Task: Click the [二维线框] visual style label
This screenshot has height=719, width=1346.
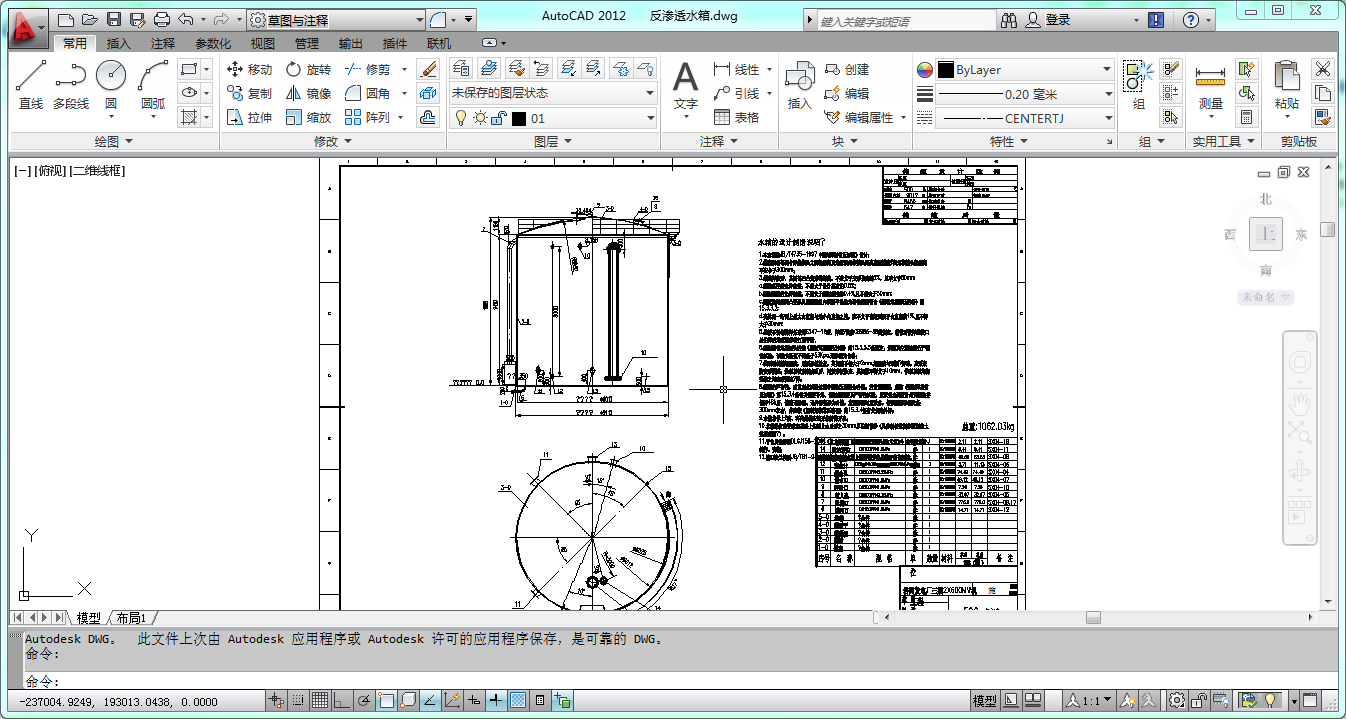Action: [97, 171]
